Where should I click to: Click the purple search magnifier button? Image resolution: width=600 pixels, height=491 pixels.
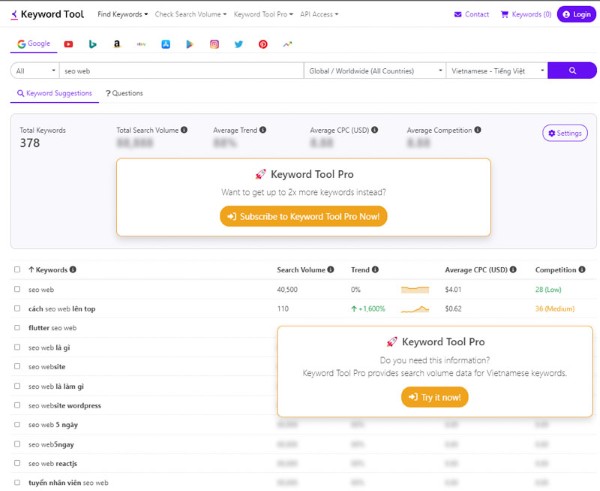click(572, 70)
